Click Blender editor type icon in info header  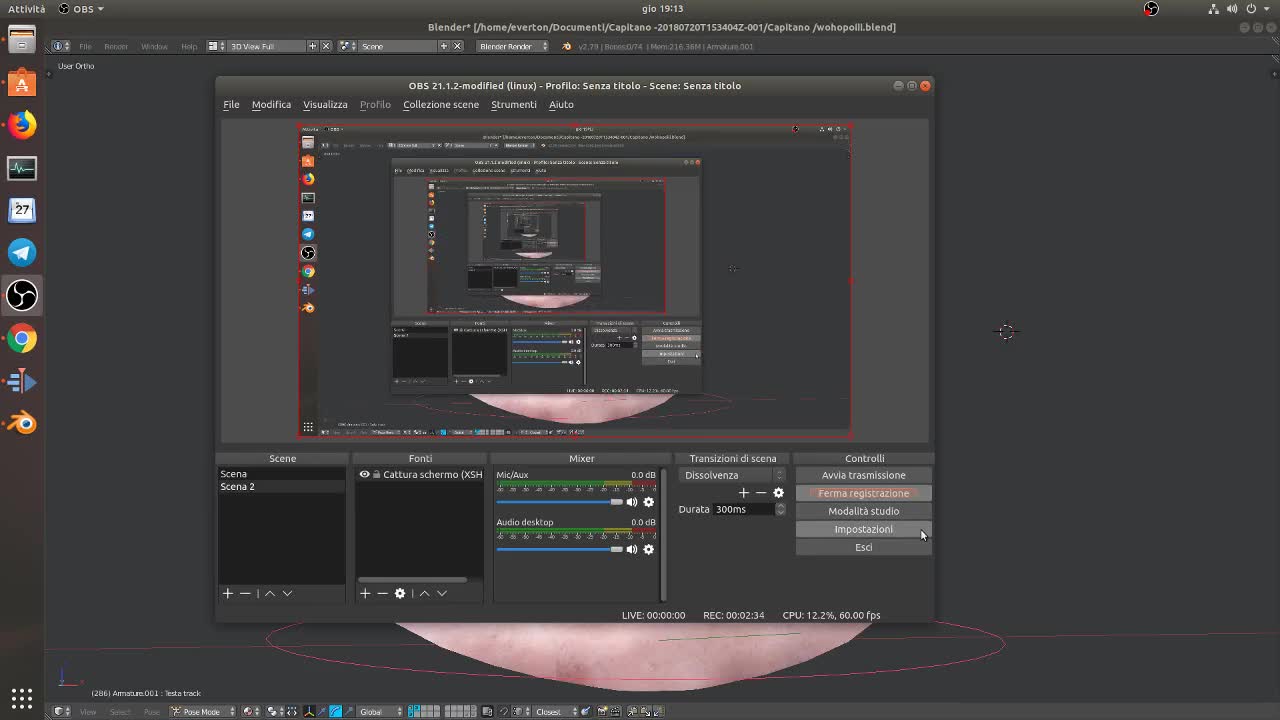pos(60,46)
